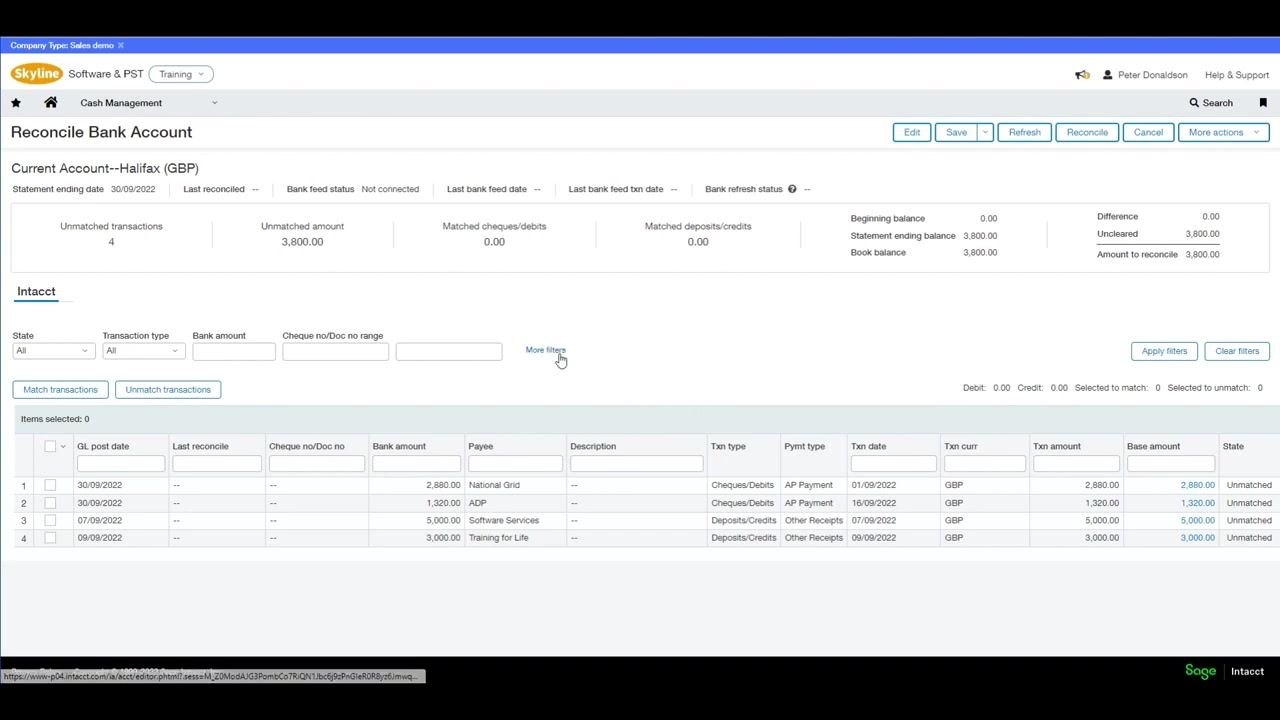Check the ADP row checkbox
The width and height of the screenshot is (1280, 720).
[50, 503]
